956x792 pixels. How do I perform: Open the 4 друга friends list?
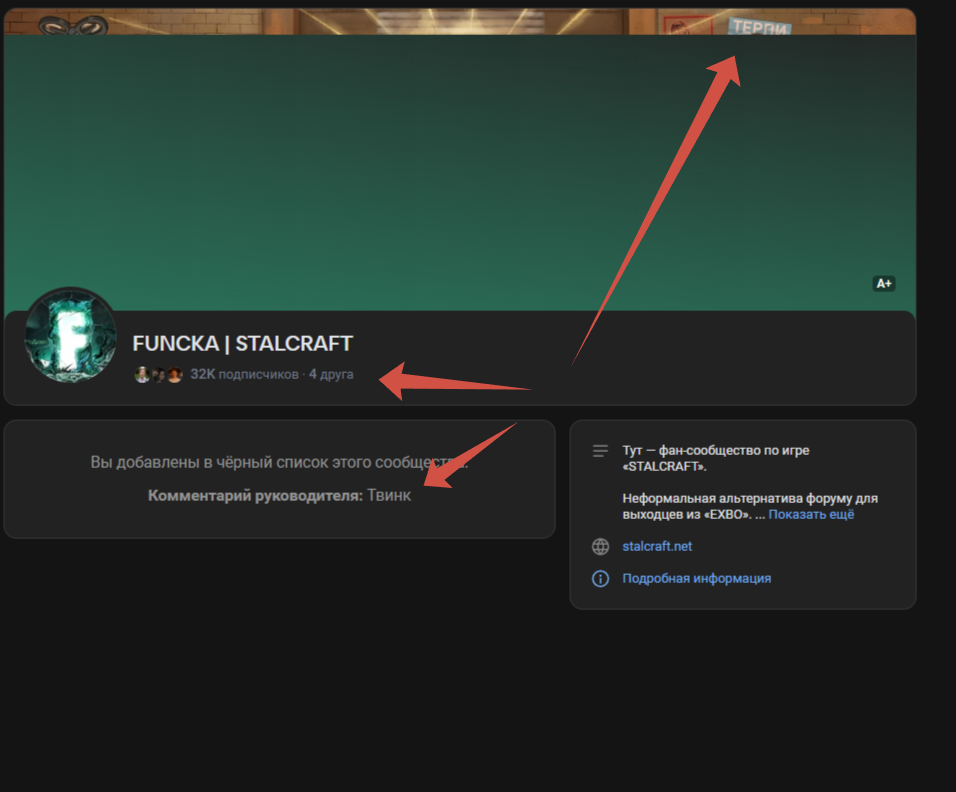pos(331,374)
